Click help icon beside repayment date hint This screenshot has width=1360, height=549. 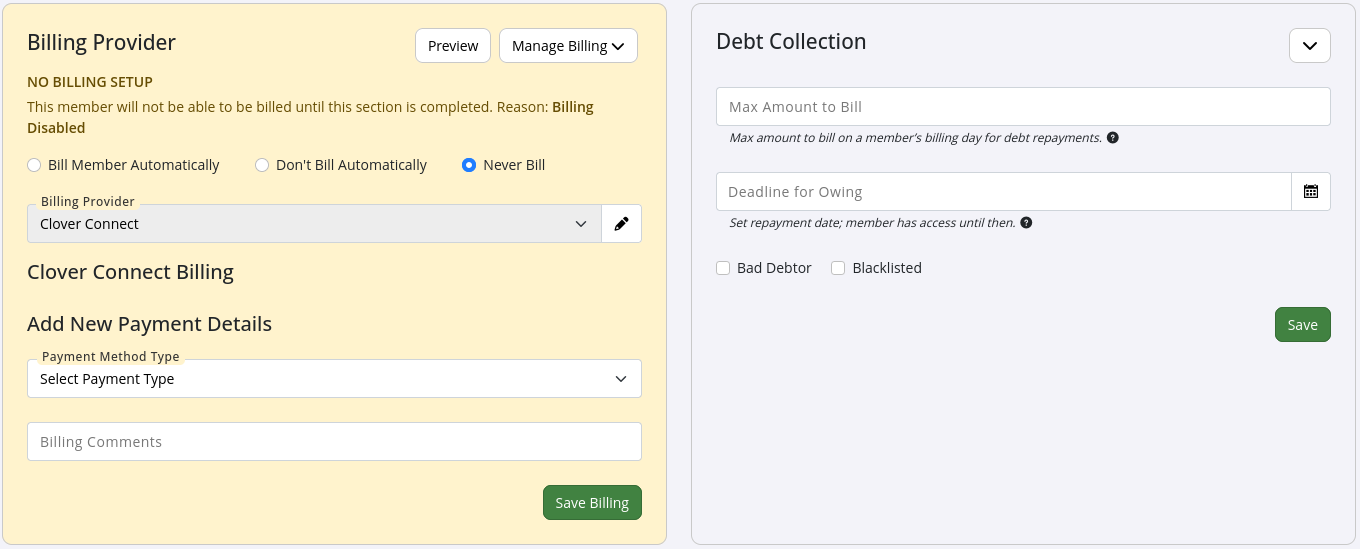(x=1026, y=223)
